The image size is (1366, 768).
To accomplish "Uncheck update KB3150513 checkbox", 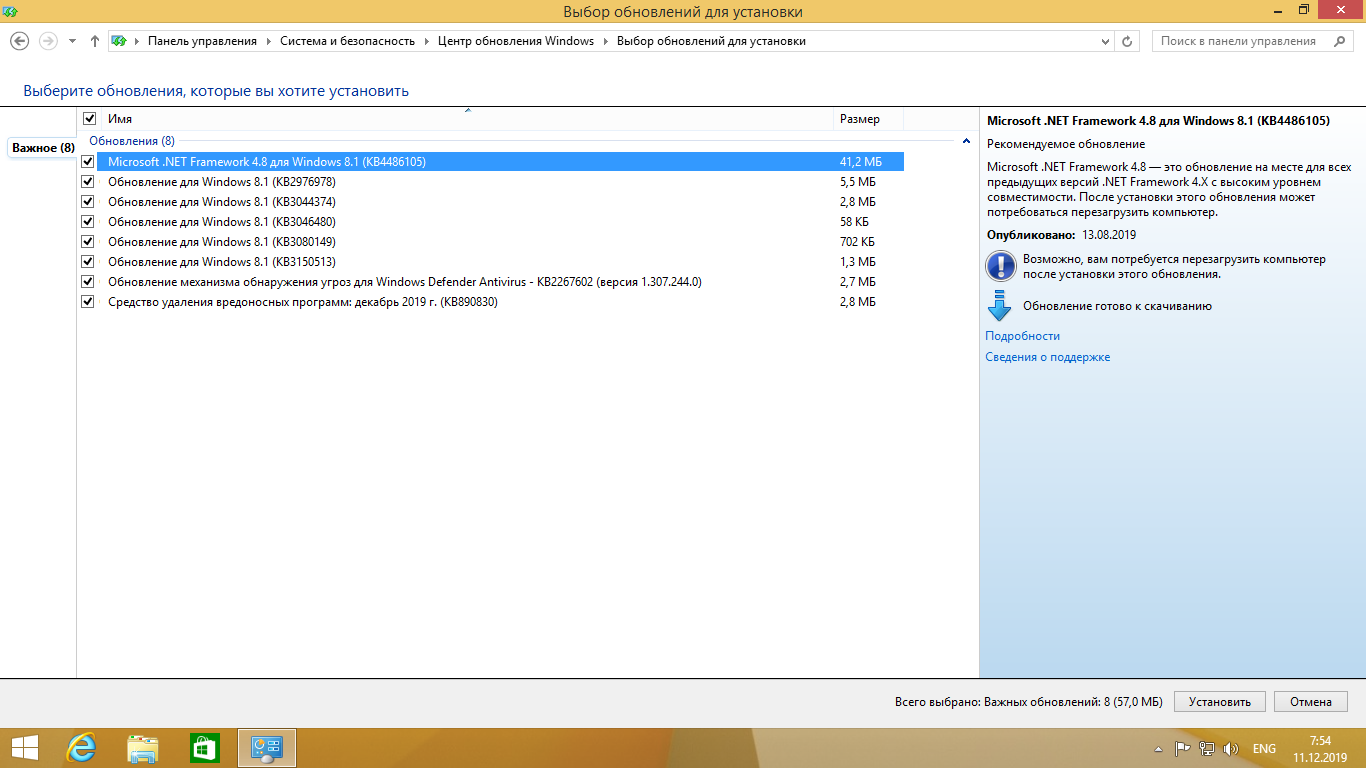I will (88, 261).
